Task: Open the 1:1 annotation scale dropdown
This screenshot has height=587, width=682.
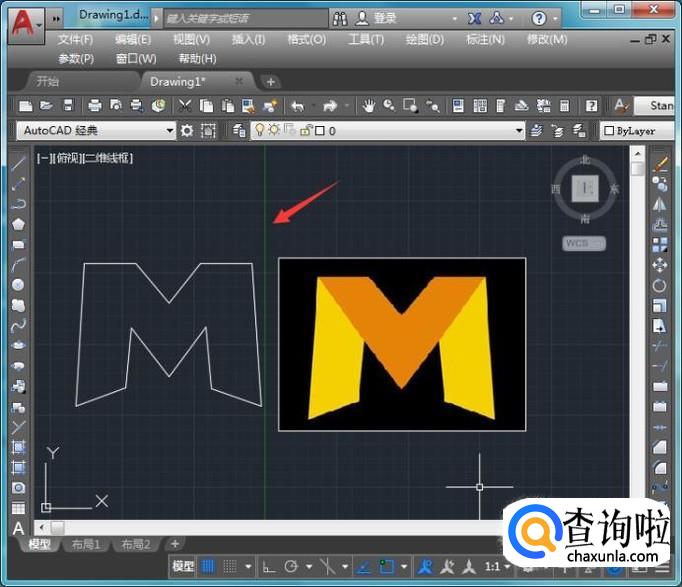Action: pyautogui.click(x=497, y=566)
